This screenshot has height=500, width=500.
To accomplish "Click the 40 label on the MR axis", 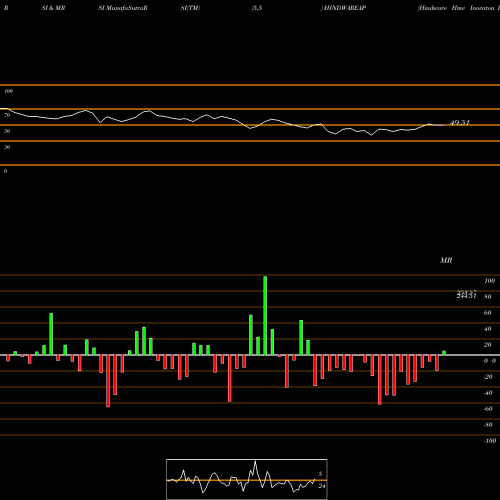I will [488, 329].
